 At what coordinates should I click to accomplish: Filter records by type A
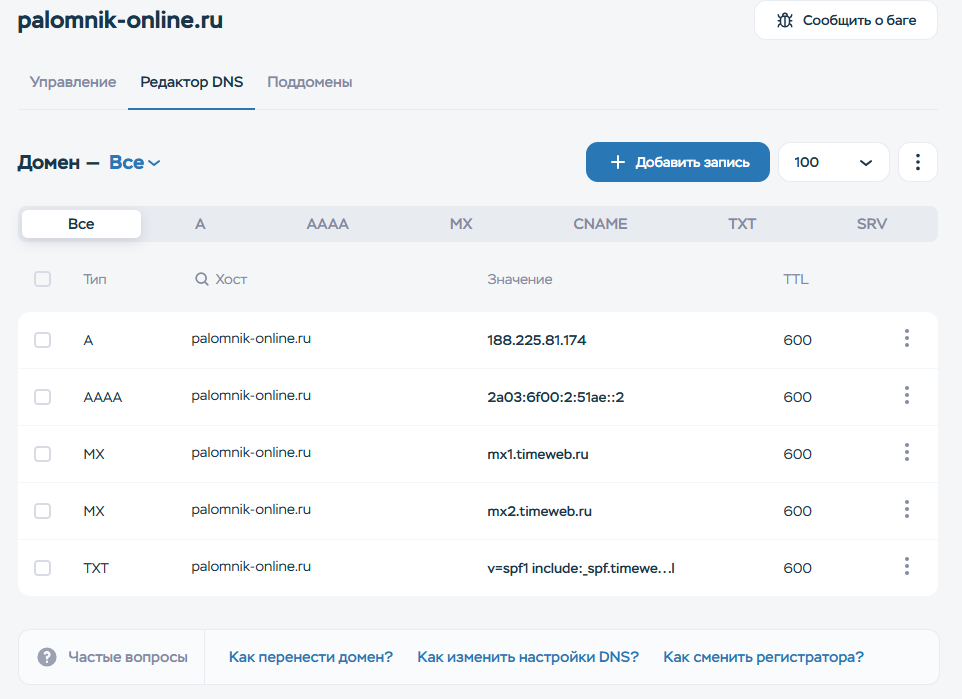click(x=200, y=224)
